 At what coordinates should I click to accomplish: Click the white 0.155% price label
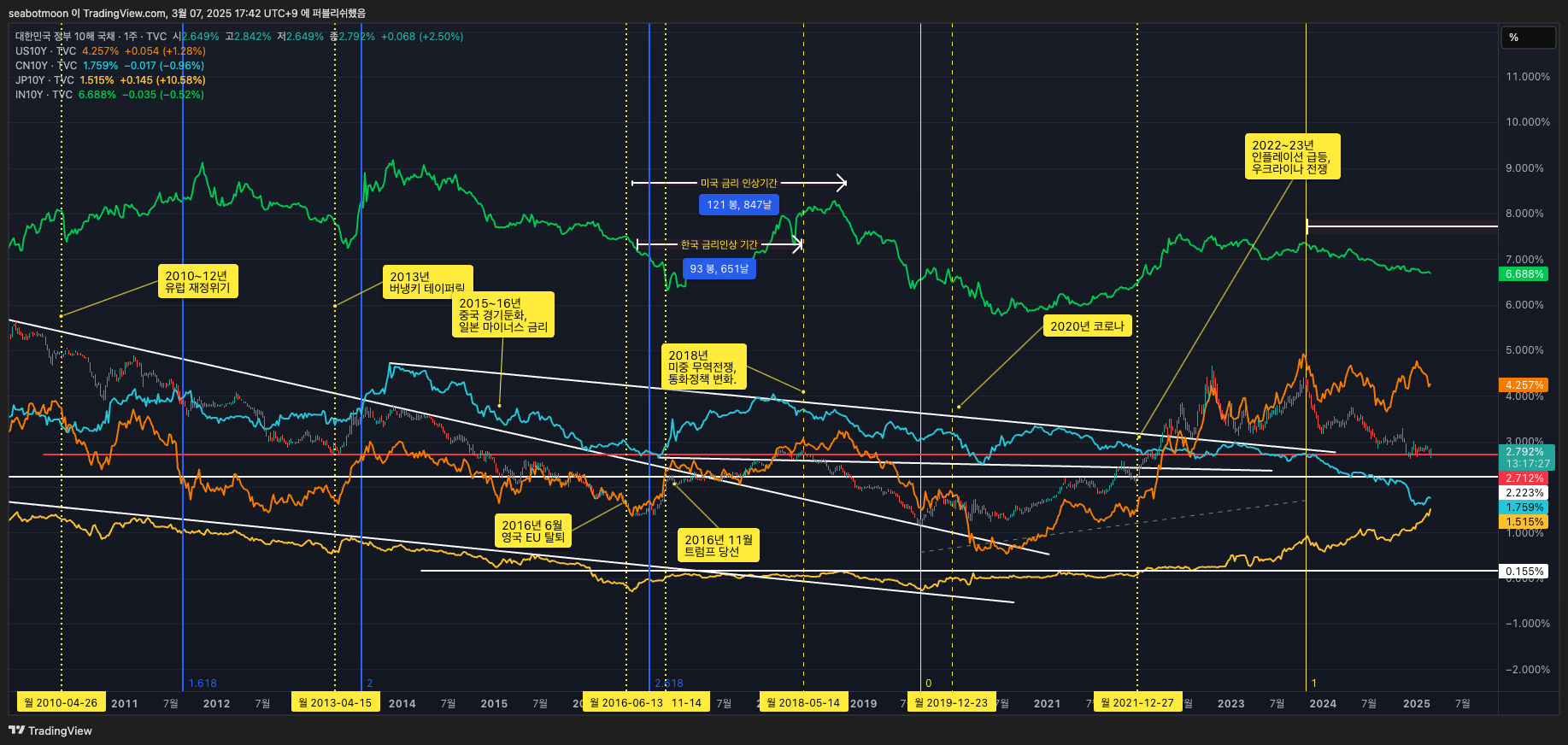point(1524,572)
